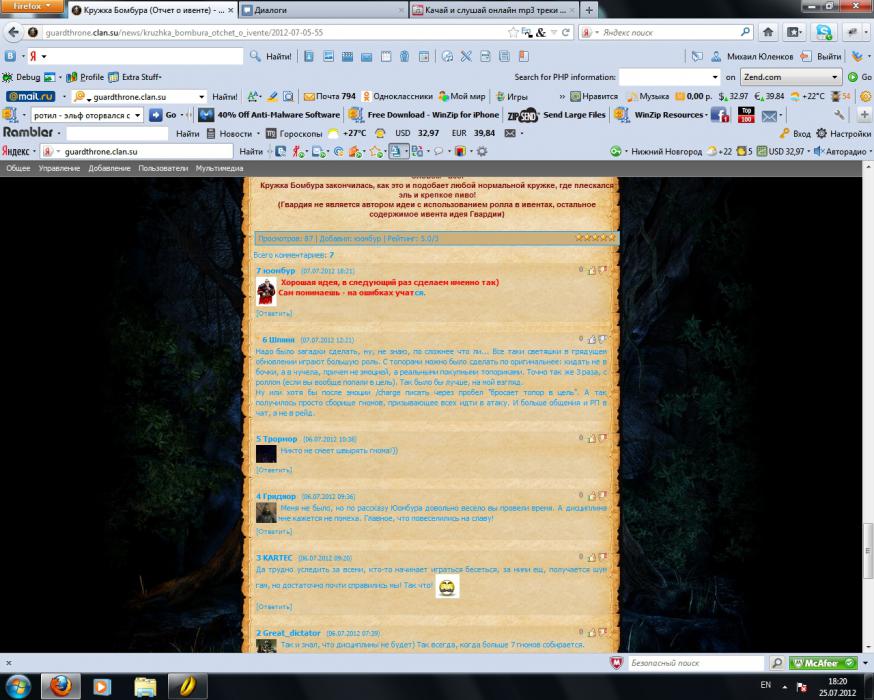
Task: Open Firefox from the Windows taskbar
Action: point(60,686)
